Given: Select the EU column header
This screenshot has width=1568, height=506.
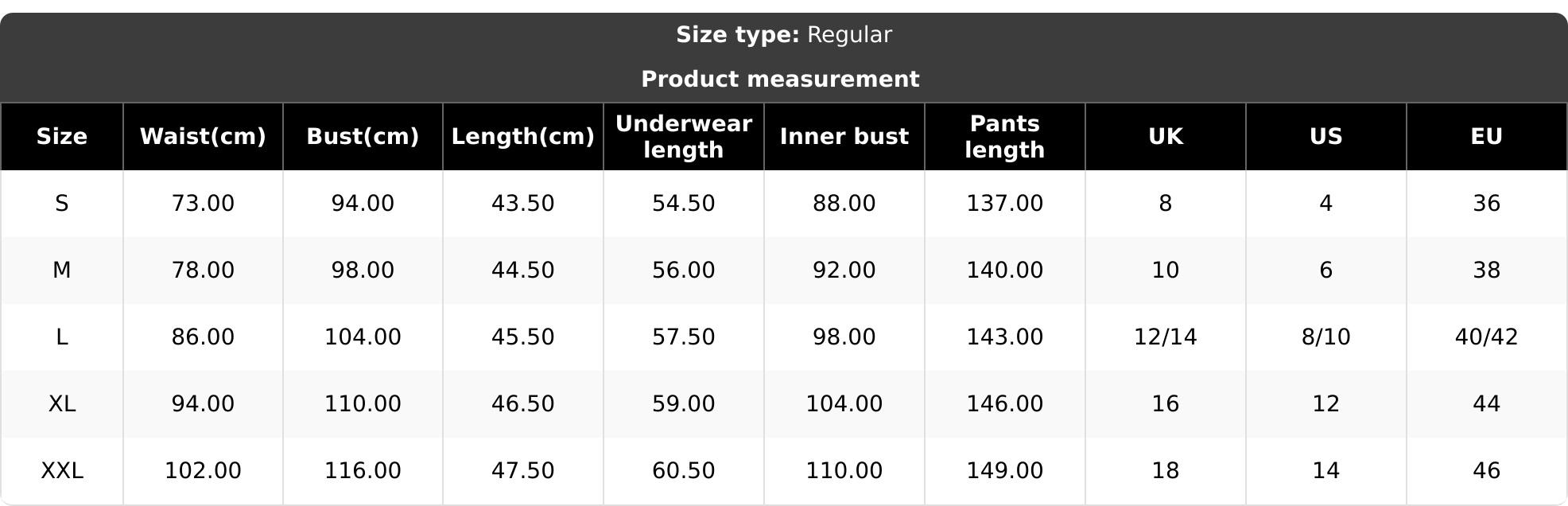Looking at the screenshot, I should [1486, 137].
